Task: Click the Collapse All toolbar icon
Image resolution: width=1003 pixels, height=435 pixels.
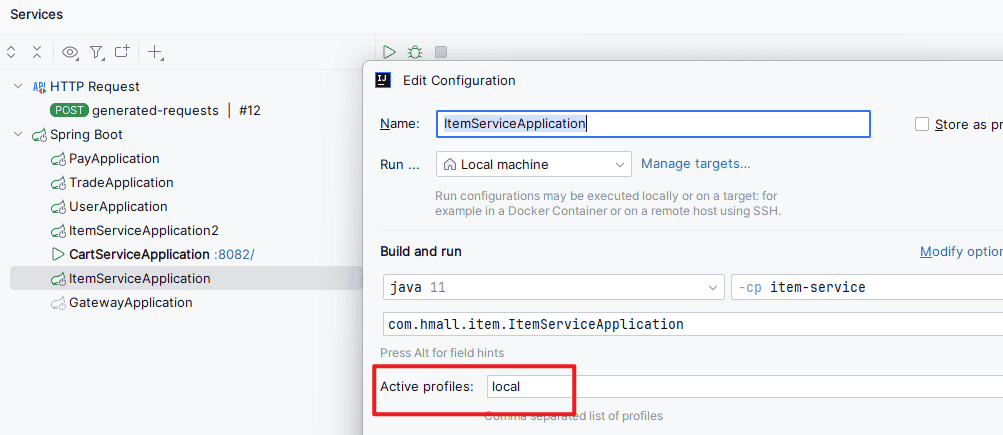Action: click(37, 52)
